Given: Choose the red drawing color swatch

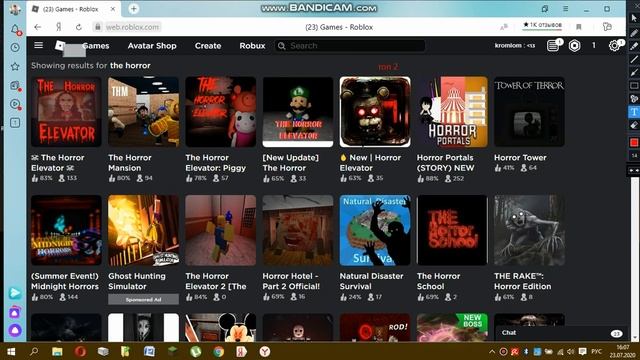Looking at the screenshot, I should (634, 142).
